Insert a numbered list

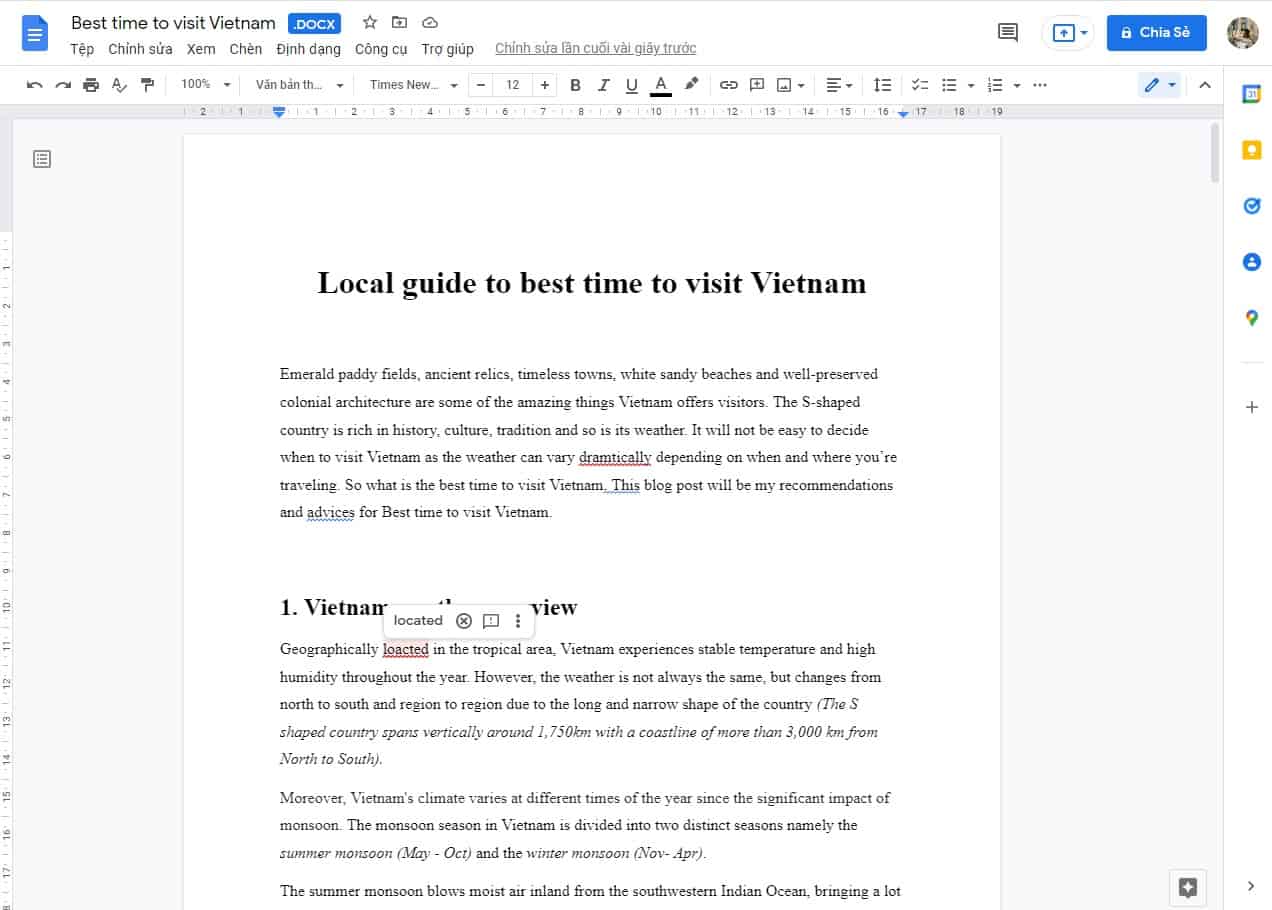pyautogui.click(x=995, y=85)
